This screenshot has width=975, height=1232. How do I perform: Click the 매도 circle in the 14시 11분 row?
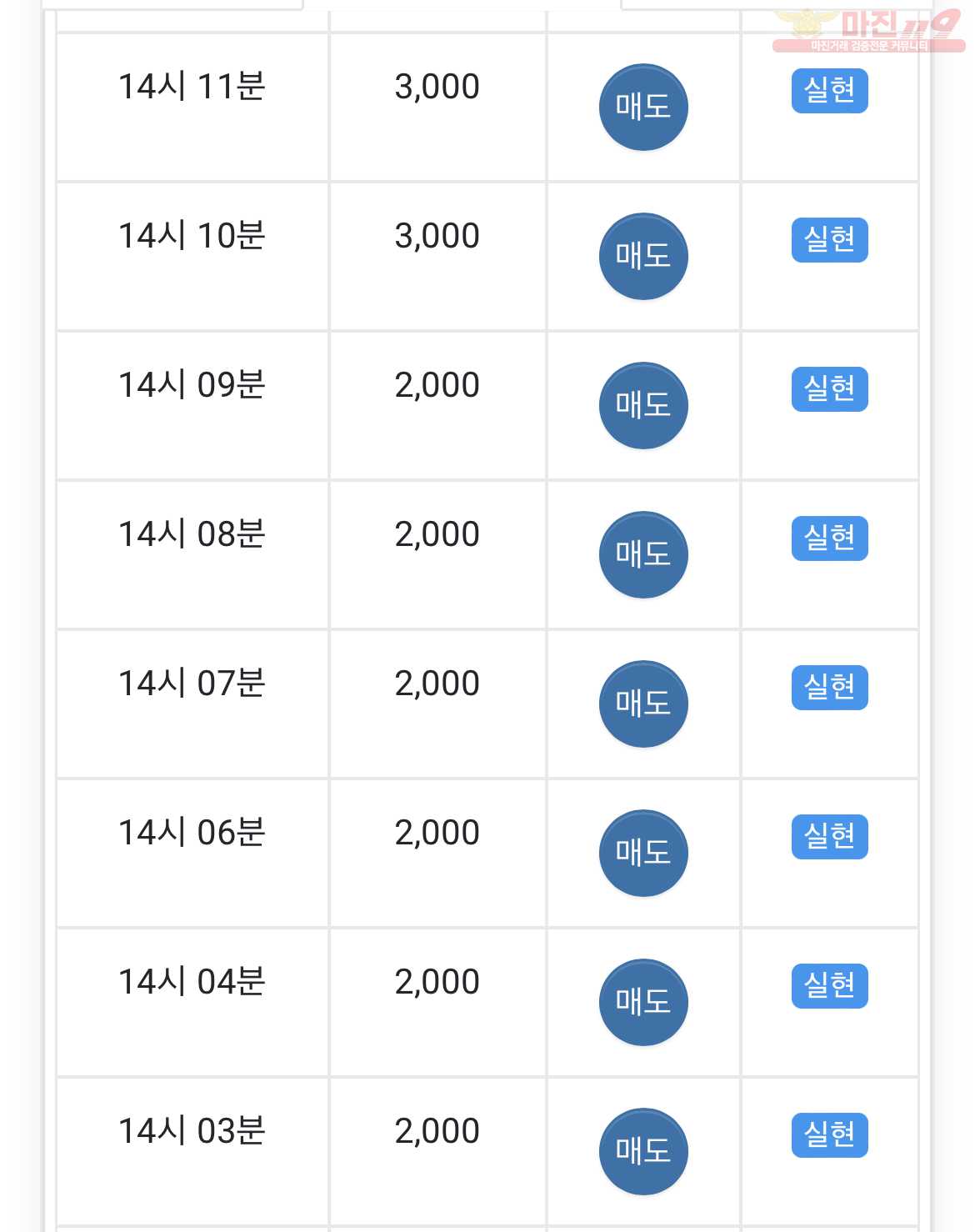tap(643, 108)
